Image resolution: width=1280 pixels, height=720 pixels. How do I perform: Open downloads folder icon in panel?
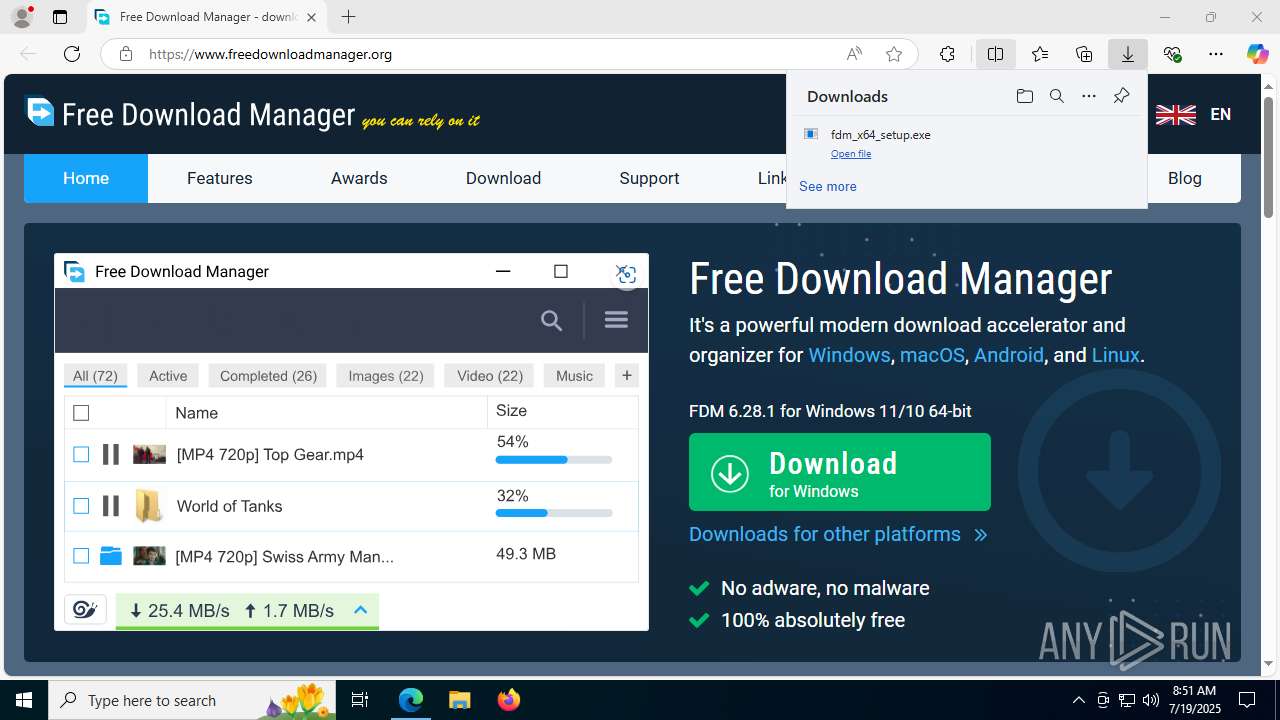tap(1024, 96)
